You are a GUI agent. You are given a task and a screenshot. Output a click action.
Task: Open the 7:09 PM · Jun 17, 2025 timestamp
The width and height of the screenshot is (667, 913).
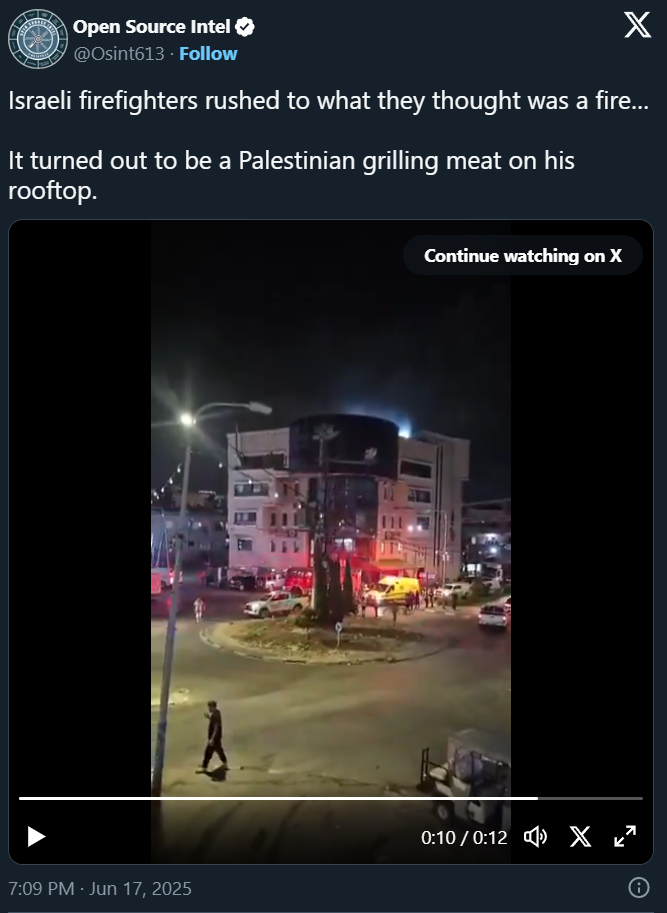(100, 889)
